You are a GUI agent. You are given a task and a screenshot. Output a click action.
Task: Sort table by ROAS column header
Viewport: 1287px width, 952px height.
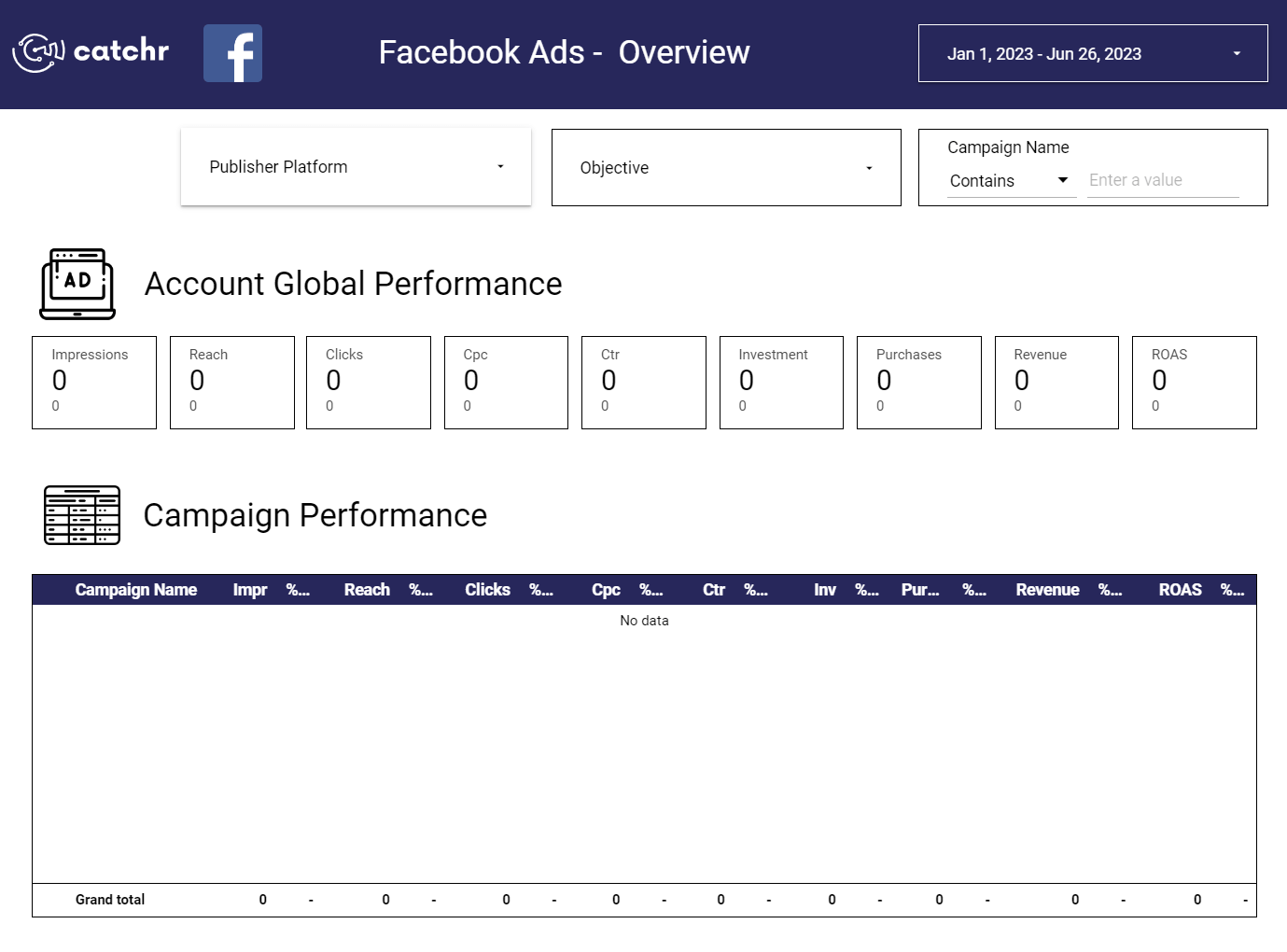1181,590
